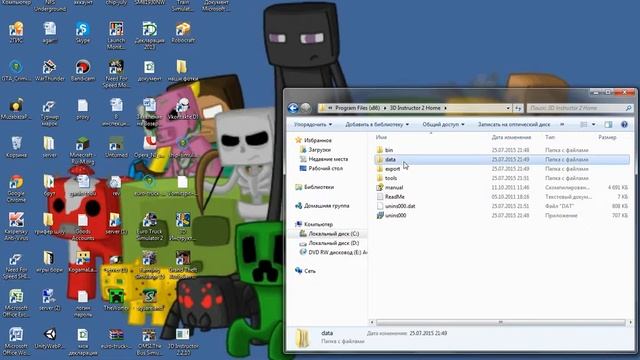Open the Общий доступ dropdown

tap(443, 124)
